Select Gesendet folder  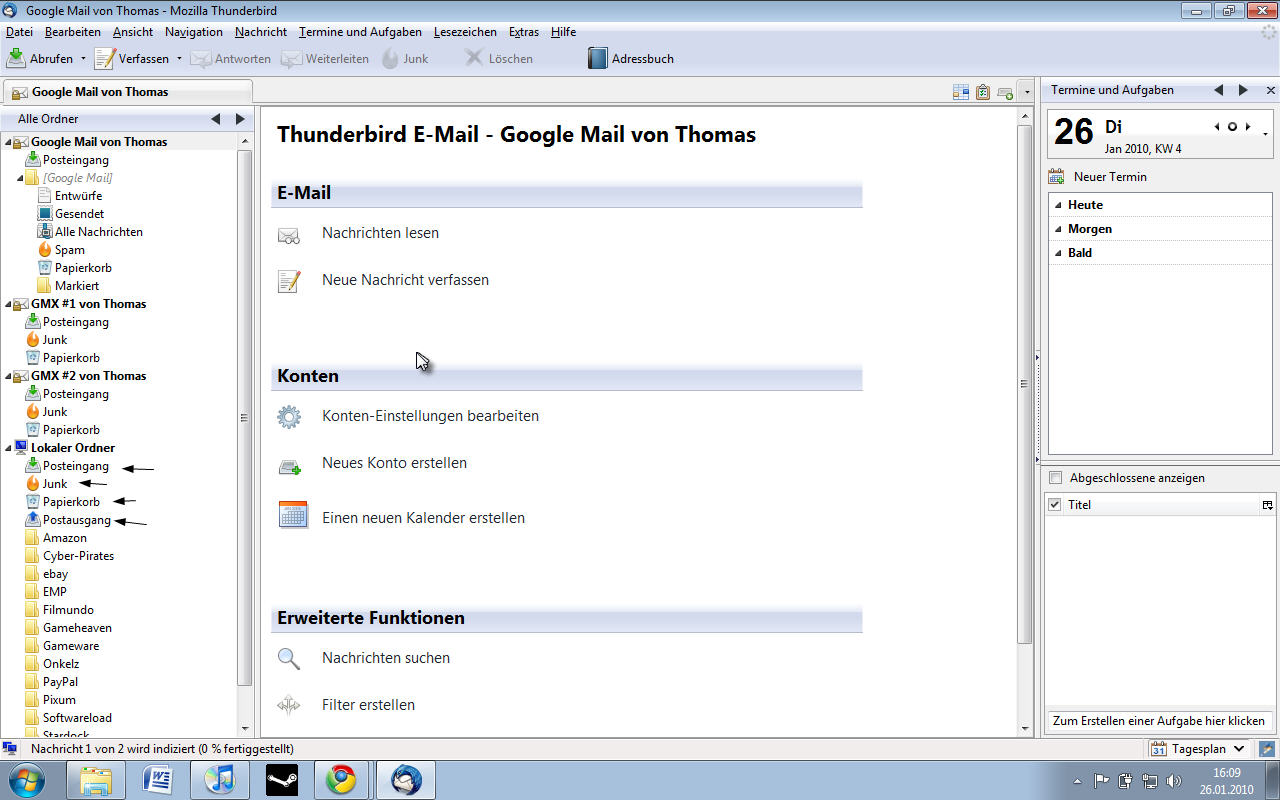point(79,214)
